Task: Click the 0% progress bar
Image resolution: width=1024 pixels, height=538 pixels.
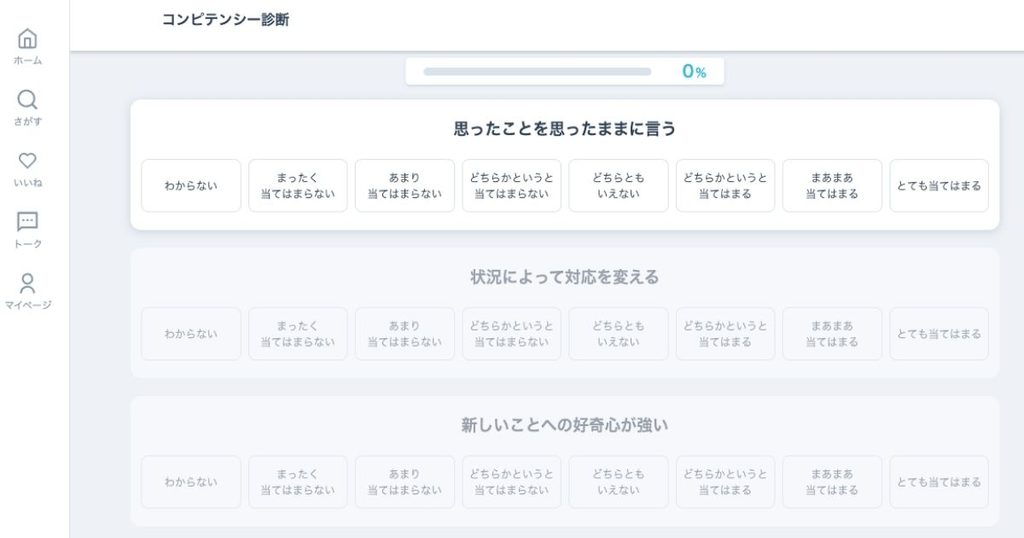Action: [x=537, y=72]
